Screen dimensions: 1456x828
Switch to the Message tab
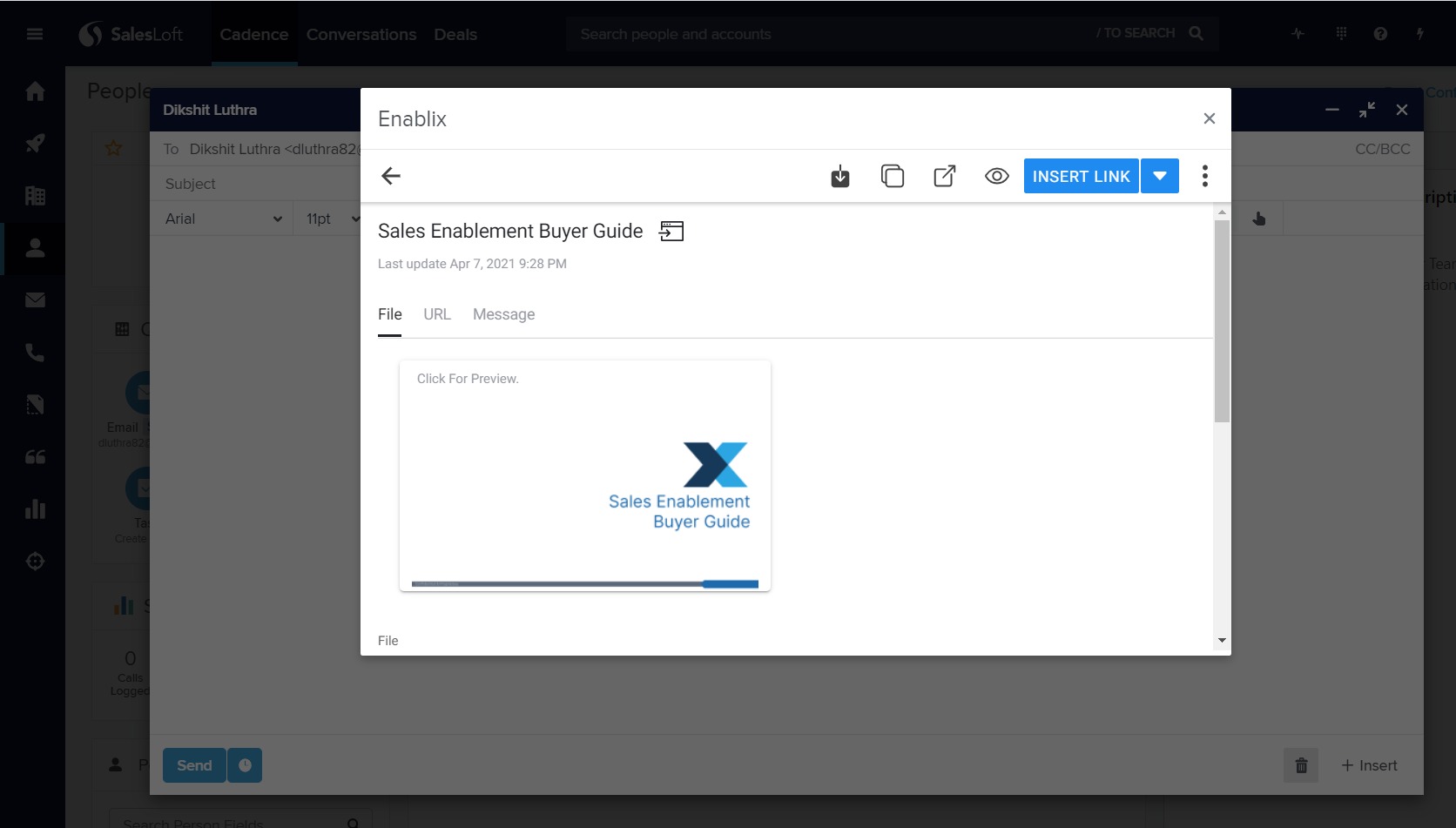503,314
